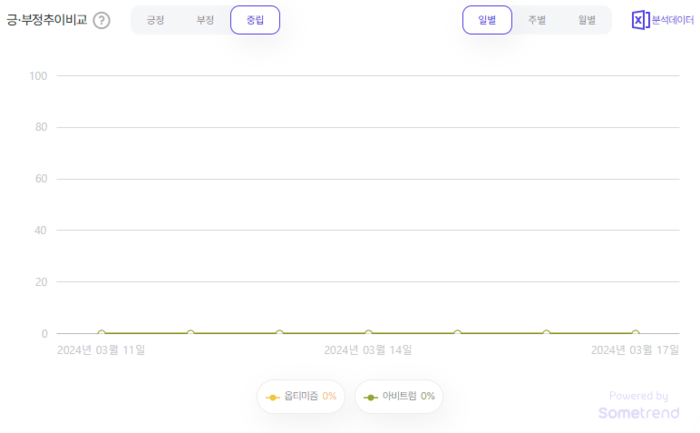Switch to the 긍정 sentiment tab

click(x=155, y=20)
